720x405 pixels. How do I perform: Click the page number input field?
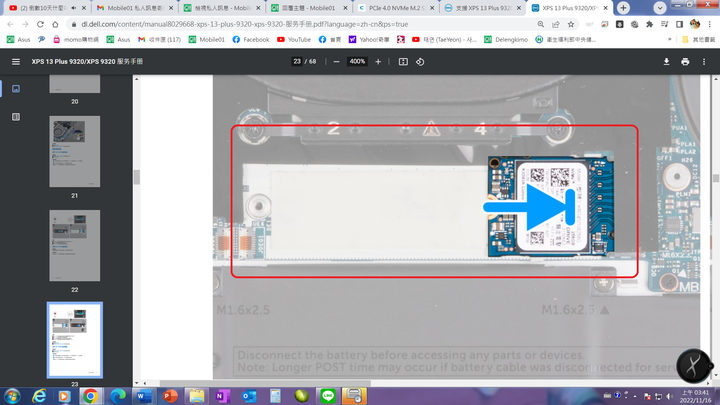coord(297,62)
